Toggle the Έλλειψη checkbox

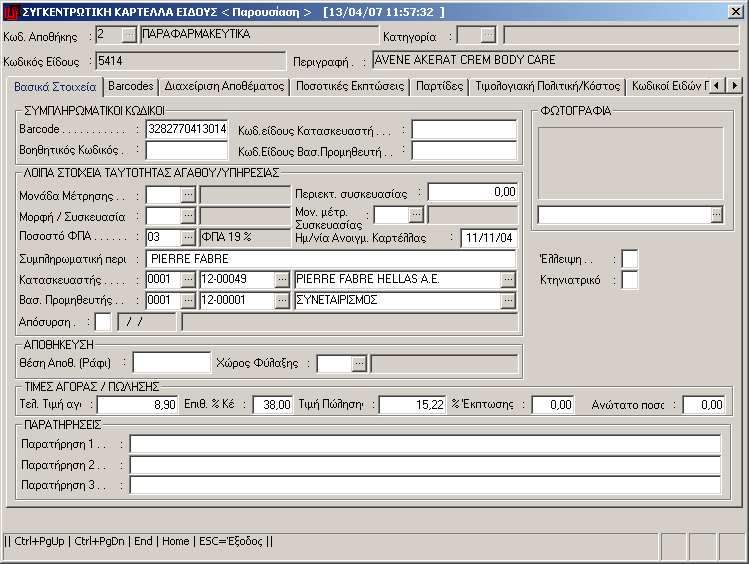[x=630, y=259]
